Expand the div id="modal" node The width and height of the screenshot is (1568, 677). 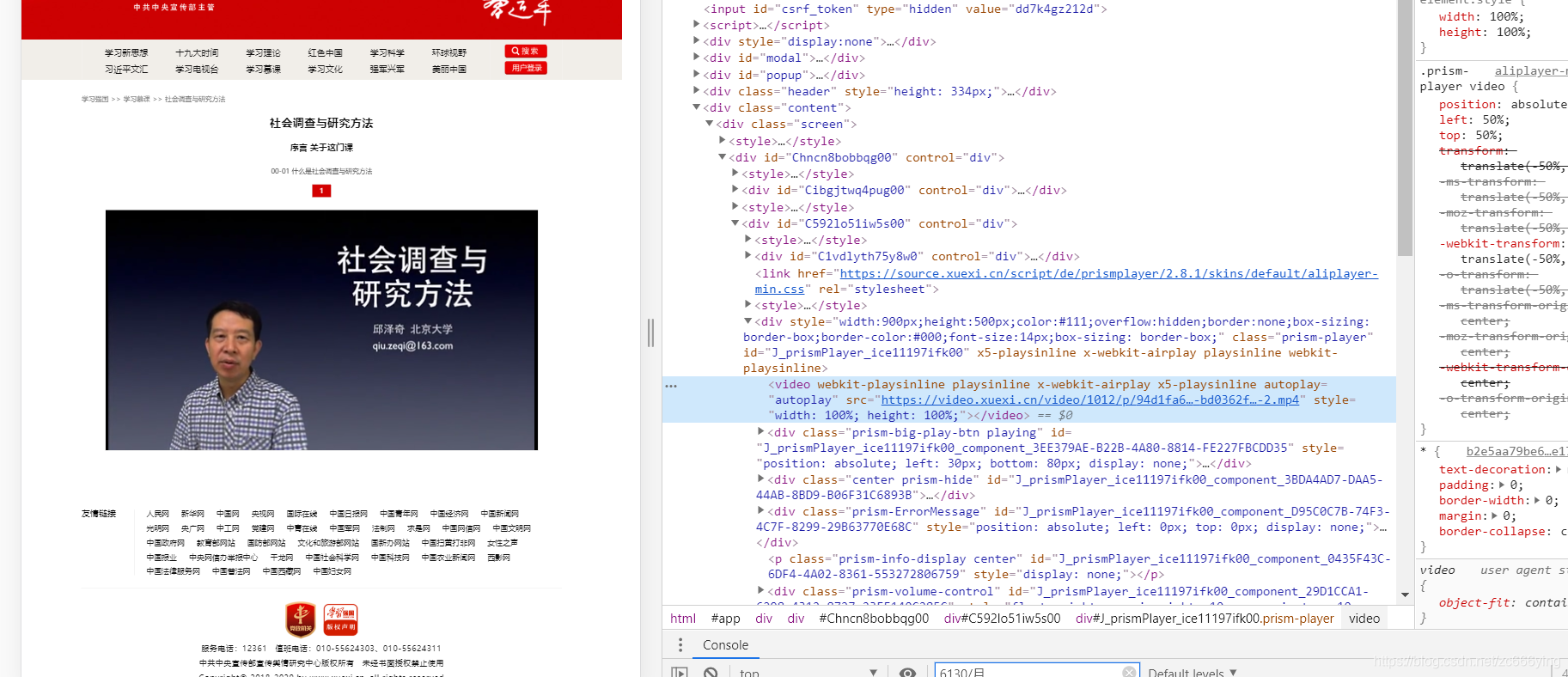pos(697,58)
